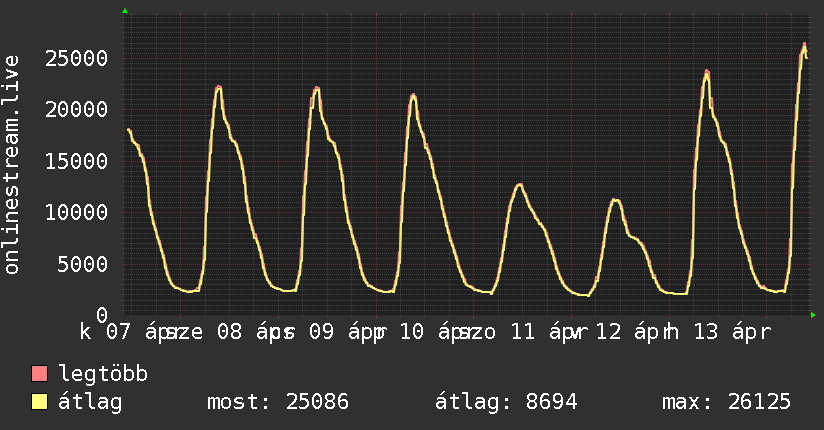Click the 20000 y-axis label

point(77,110)
